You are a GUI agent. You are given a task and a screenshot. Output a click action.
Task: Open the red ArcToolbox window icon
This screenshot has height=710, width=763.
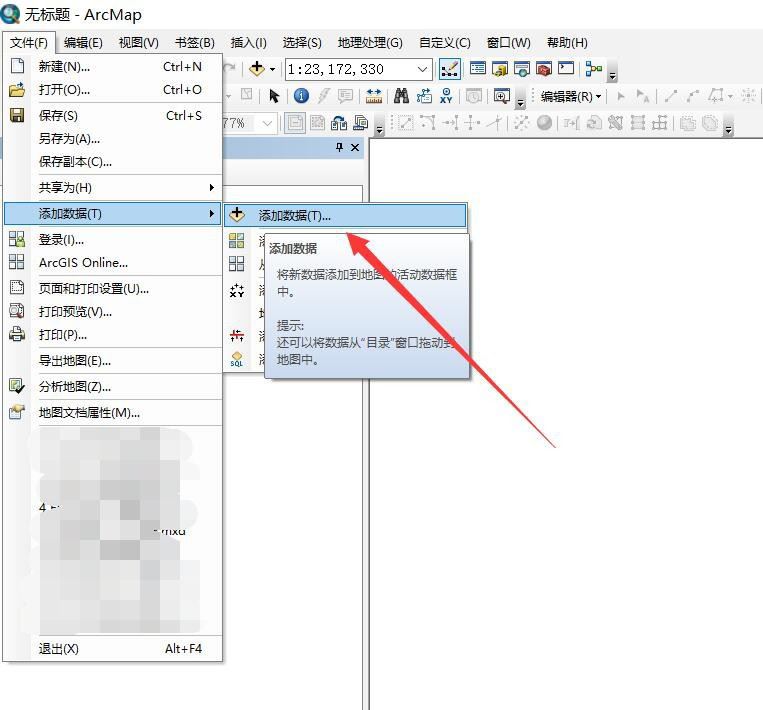(x=544, y=69)
